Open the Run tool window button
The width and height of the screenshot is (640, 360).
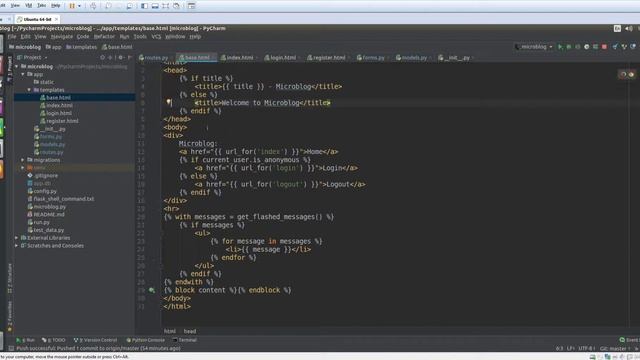tap(25, 340)
